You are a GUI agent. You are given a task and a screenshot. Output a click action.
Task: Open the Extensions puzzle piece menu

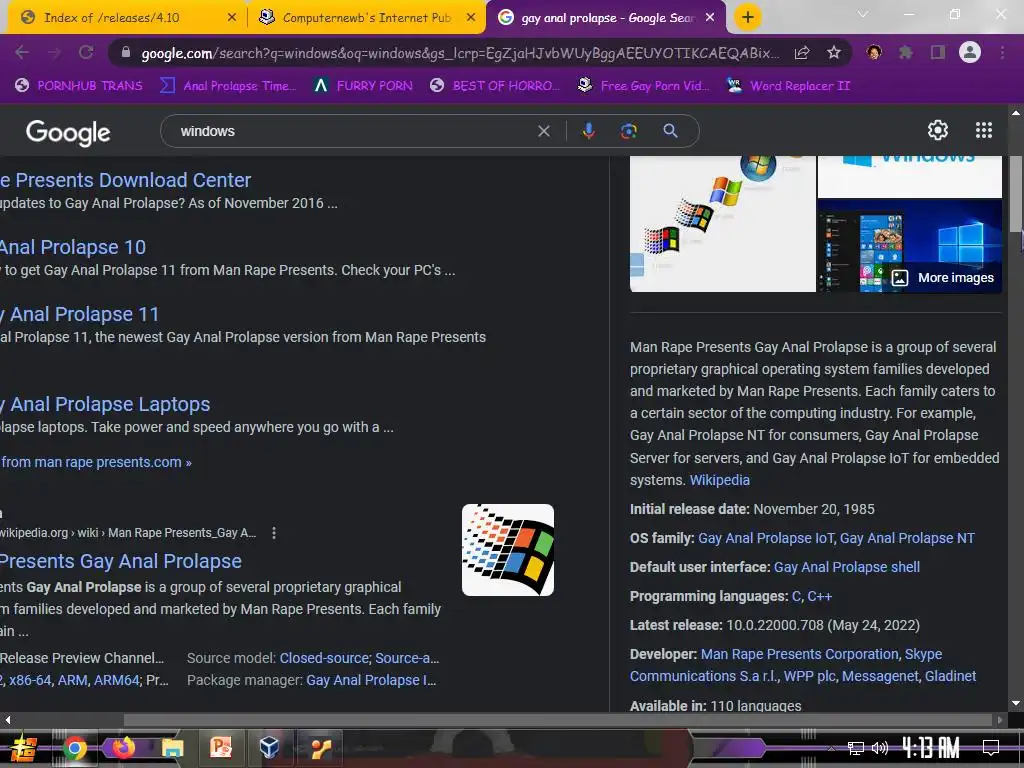coord(906,53)
